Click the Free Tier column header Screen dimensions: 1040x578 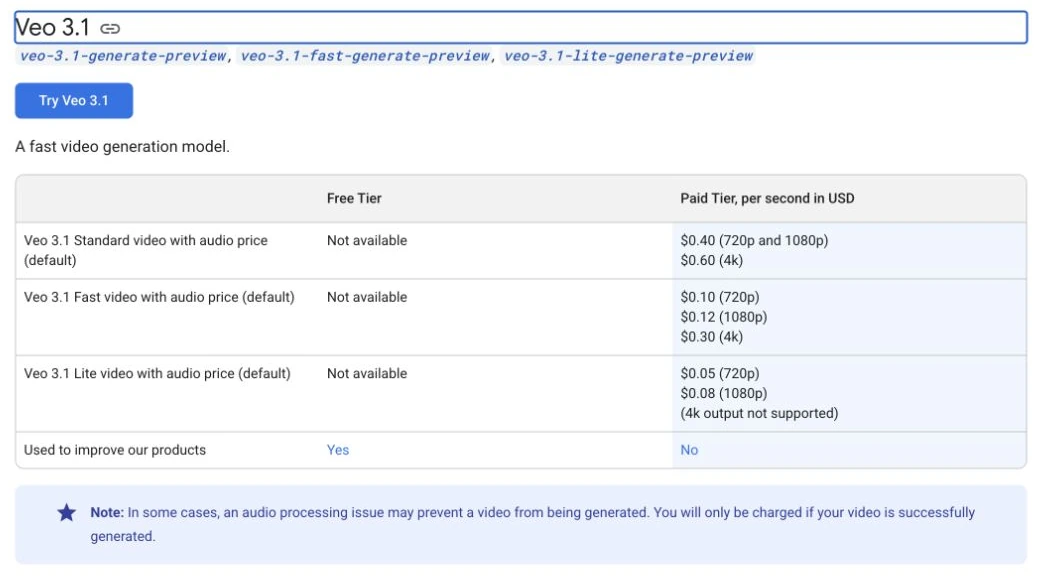(354, 198)
